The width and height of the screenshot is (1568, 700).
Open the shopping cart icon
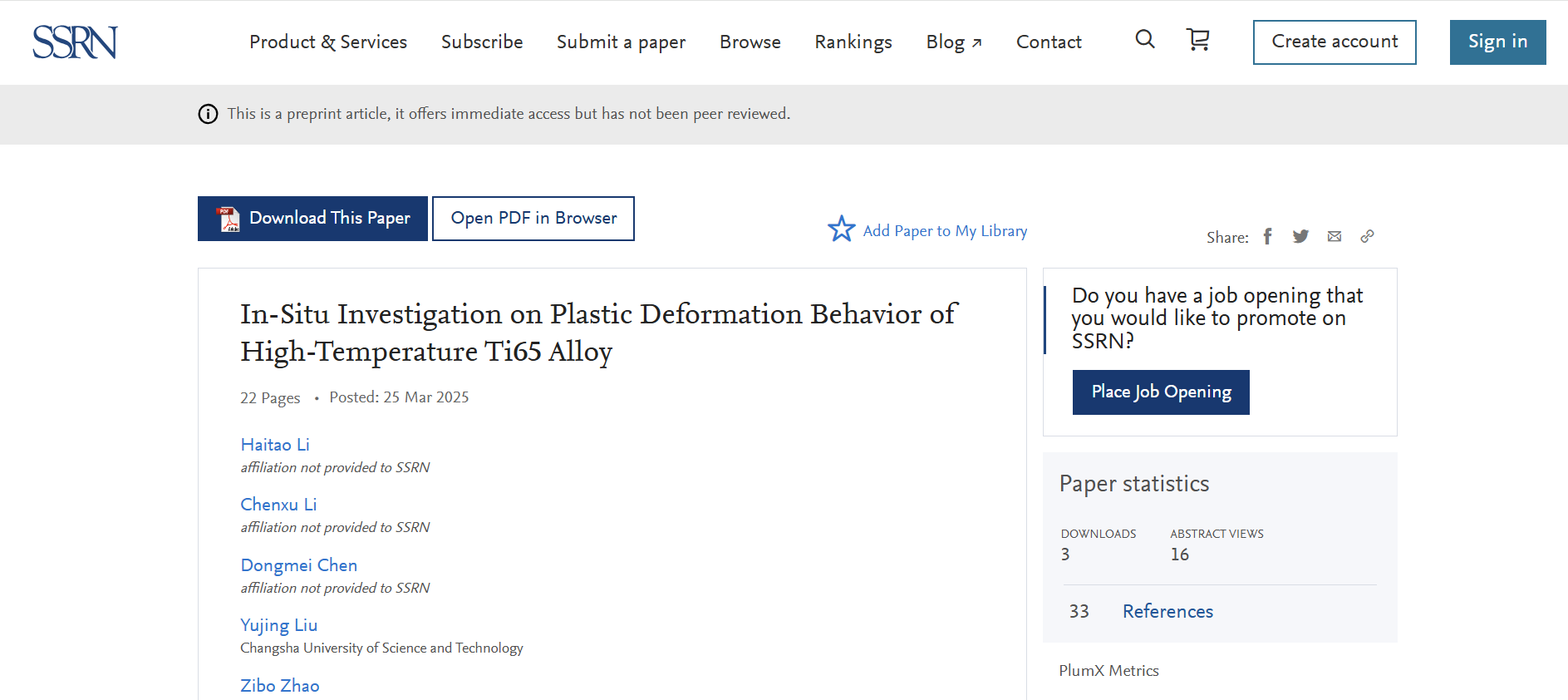[1197, 39]
